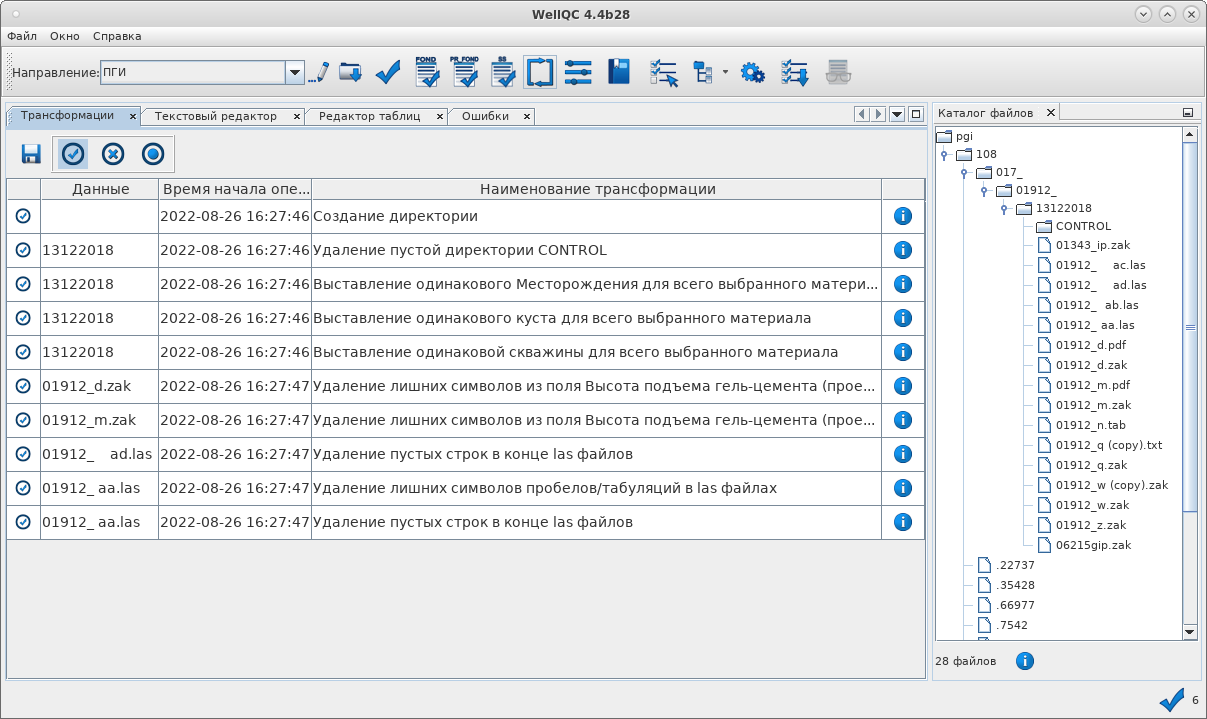Screen dimensions: 1207x719
Task: Toggle the X circle filter button
Action: point(113,153)
